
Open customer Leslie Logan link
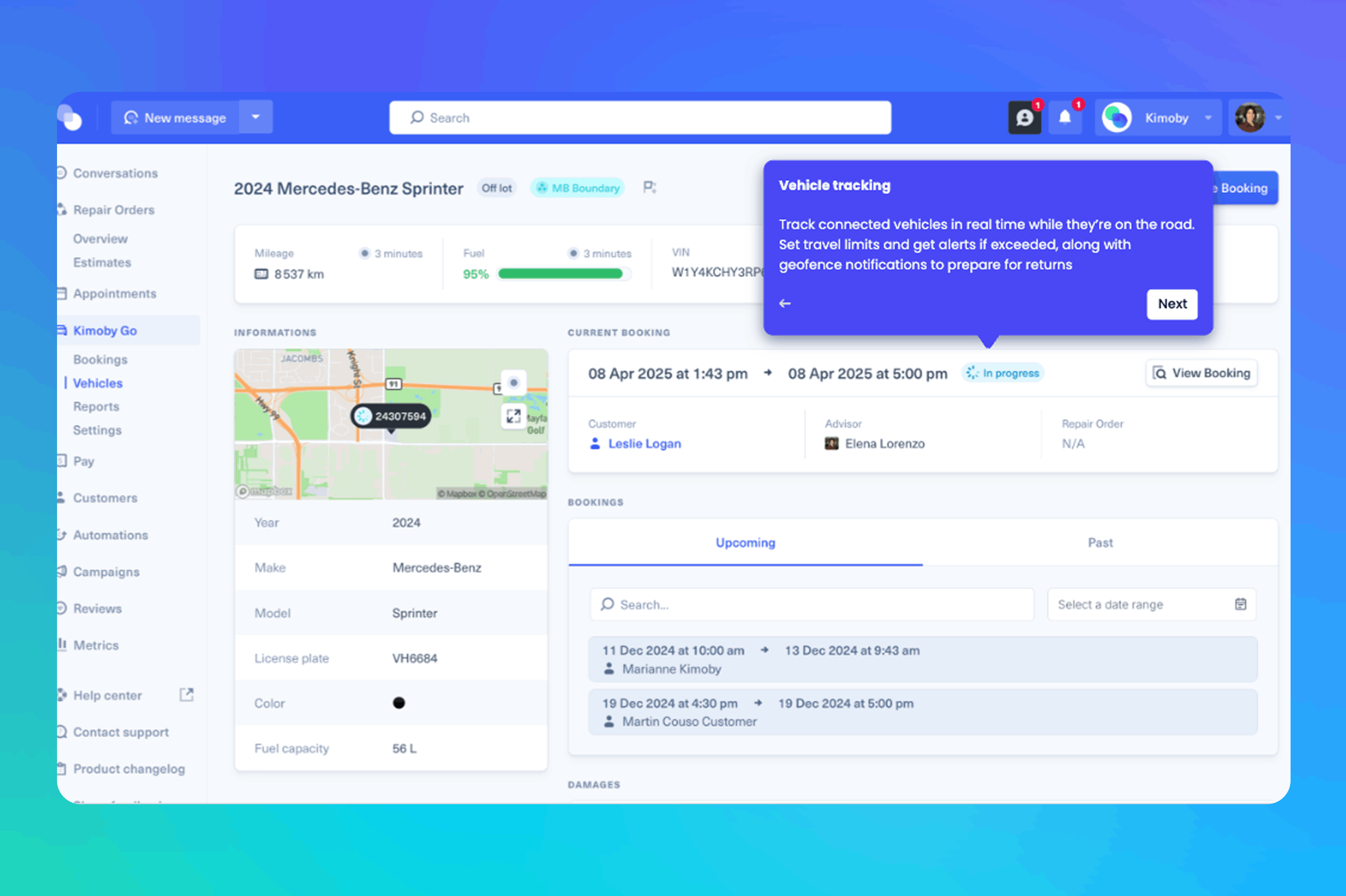[644, 443]
